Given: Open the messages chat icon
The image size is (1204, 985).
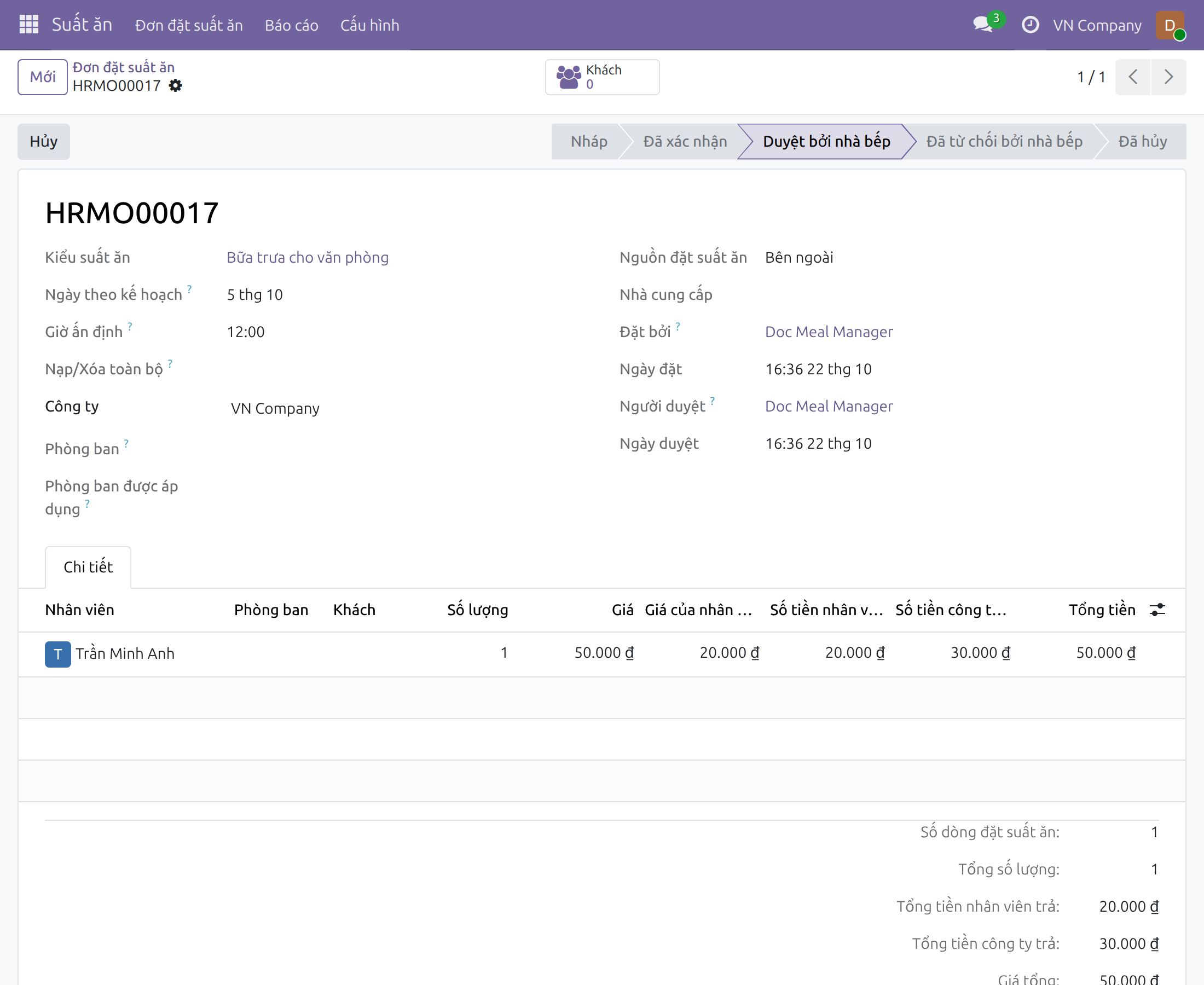Looking at the screenshot, I should pos(983,25).
